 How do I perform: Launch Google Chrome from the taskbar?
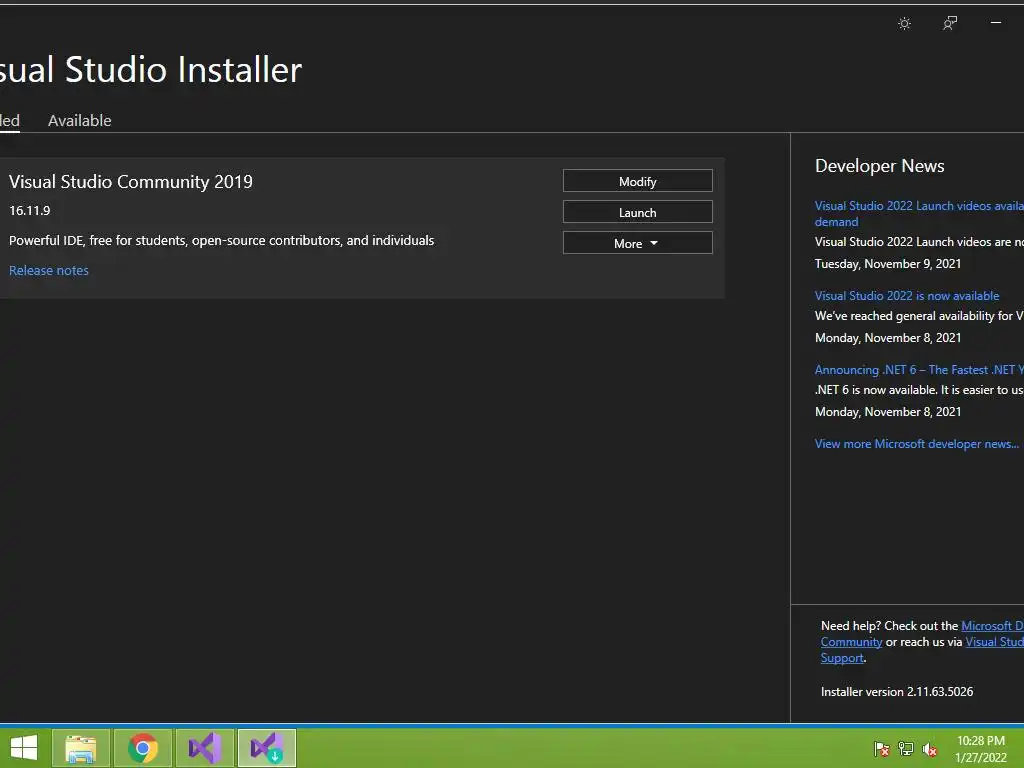point(143,748)
